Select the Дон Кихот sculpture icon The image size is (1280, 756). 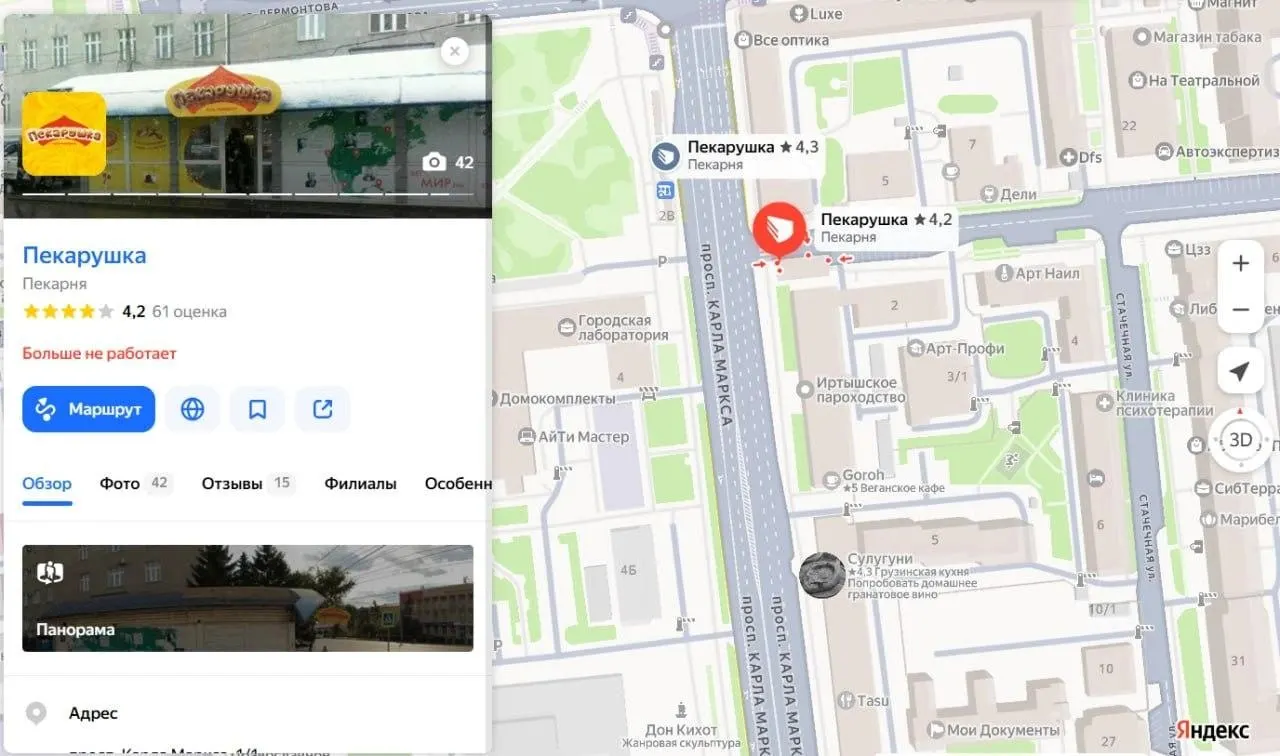click(681, 711)
